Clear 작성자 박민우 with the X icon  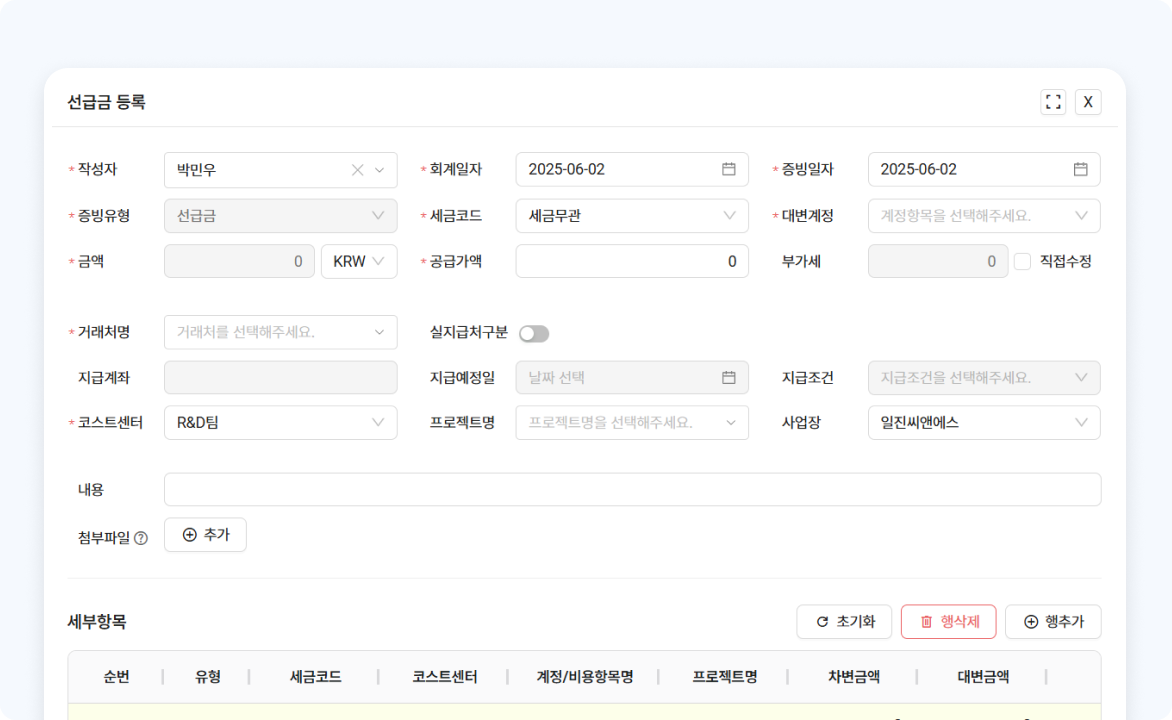click(x=357, y=170)
